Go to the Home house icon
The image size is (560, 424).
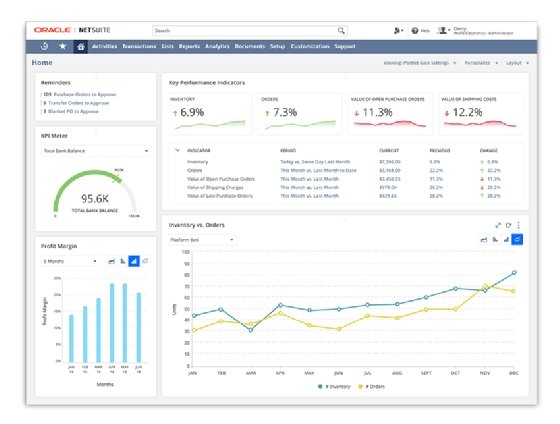pyautogui.click(x=81, y=46)
